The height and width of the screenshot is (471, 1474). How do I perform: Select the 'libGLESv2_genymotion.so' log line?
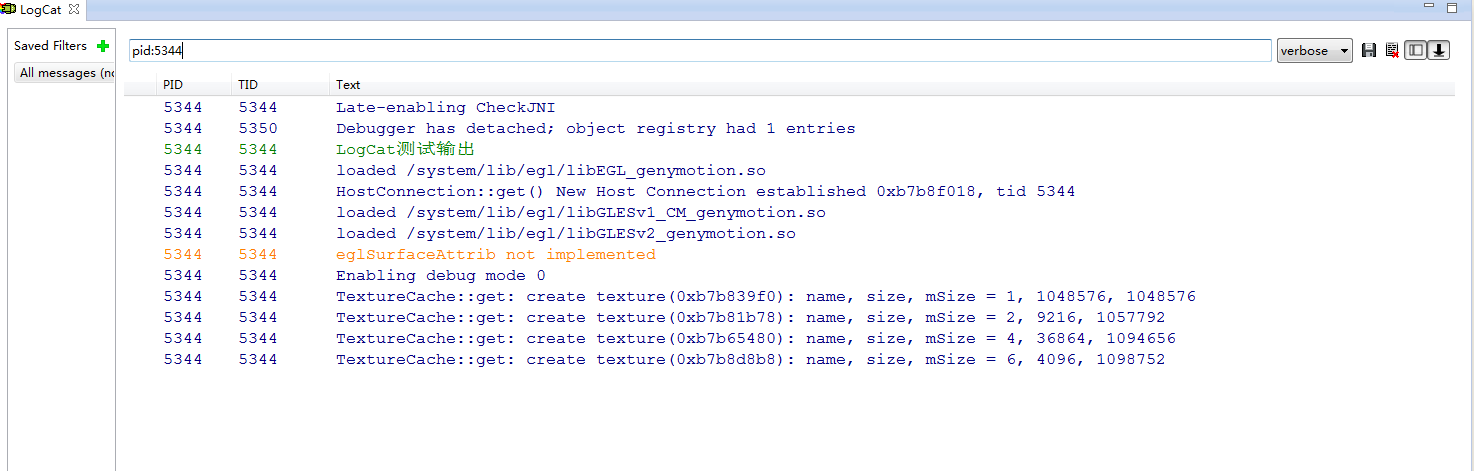[x=789, y=234]
